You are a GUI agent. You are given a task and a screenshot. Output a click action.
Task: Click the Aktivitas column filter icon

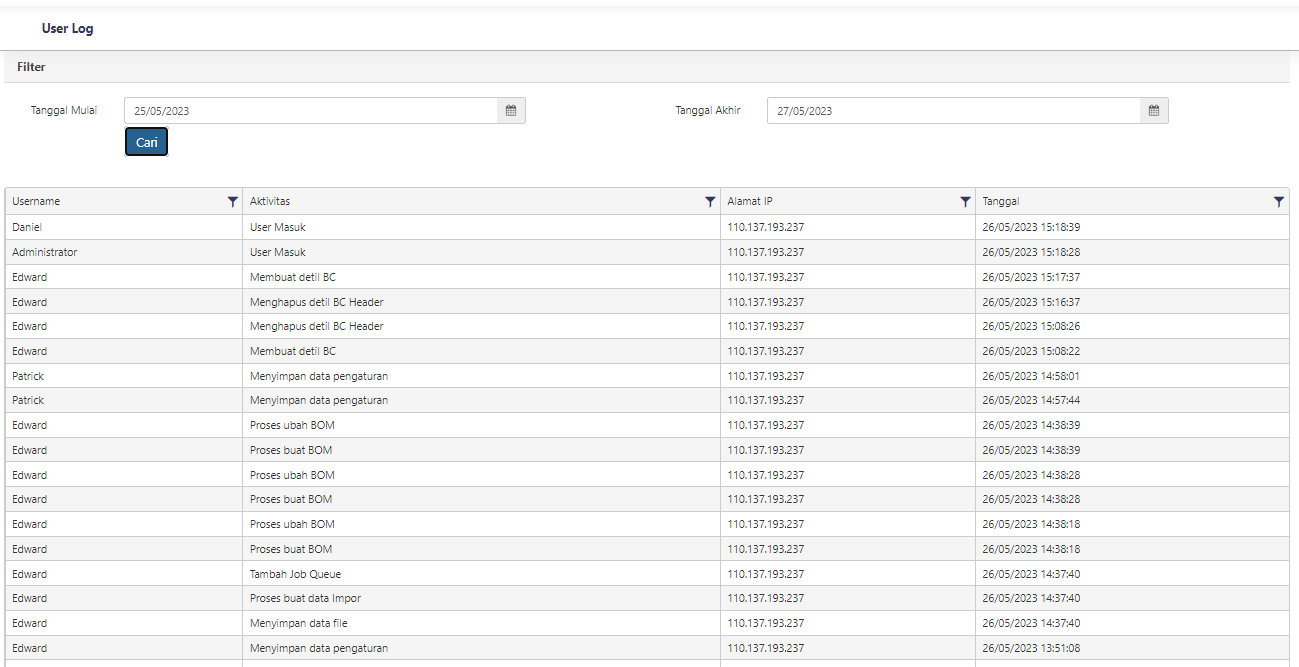pos(710,202)
